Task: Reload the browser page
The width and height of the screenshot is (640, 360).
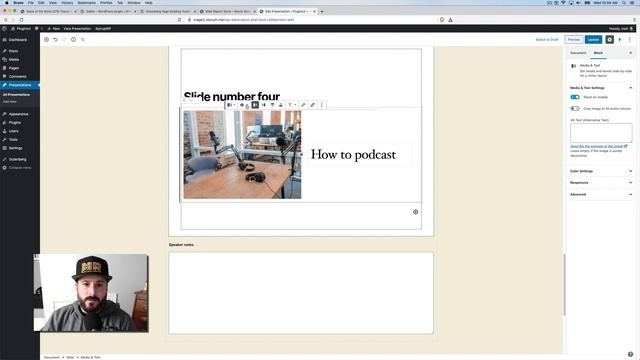Action: click(21, 20)
